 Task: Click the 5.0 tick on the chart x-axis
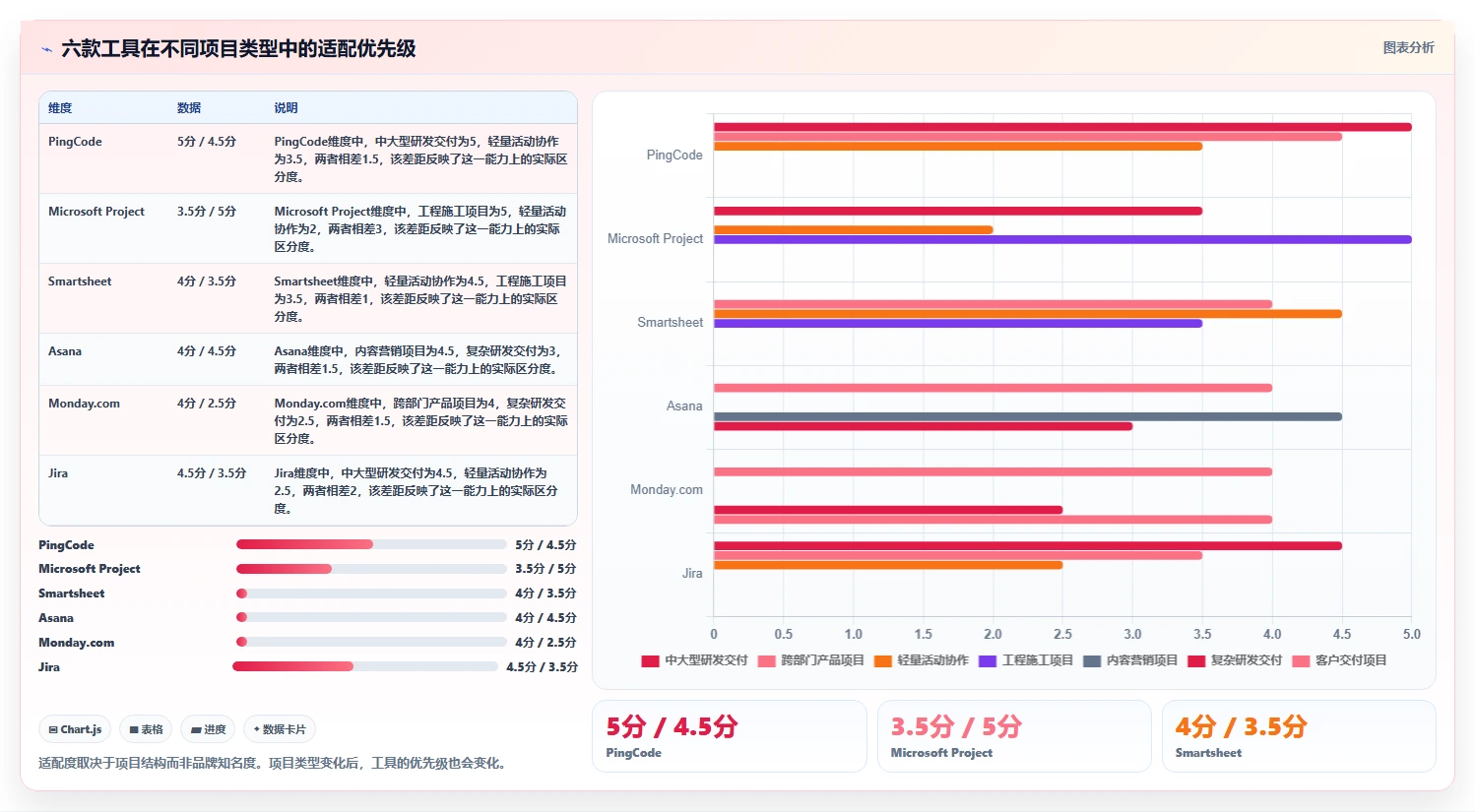[1411, 635]
